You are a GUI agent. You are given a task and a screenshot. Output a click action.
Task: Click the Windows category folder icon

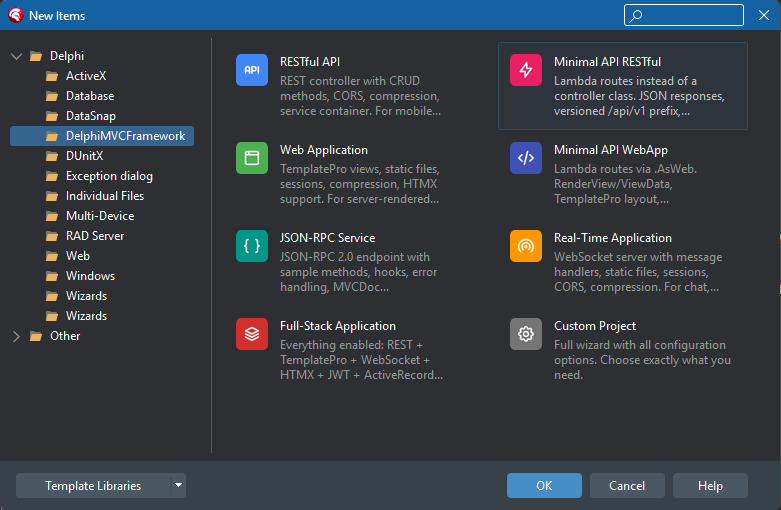tap(52, 276)
